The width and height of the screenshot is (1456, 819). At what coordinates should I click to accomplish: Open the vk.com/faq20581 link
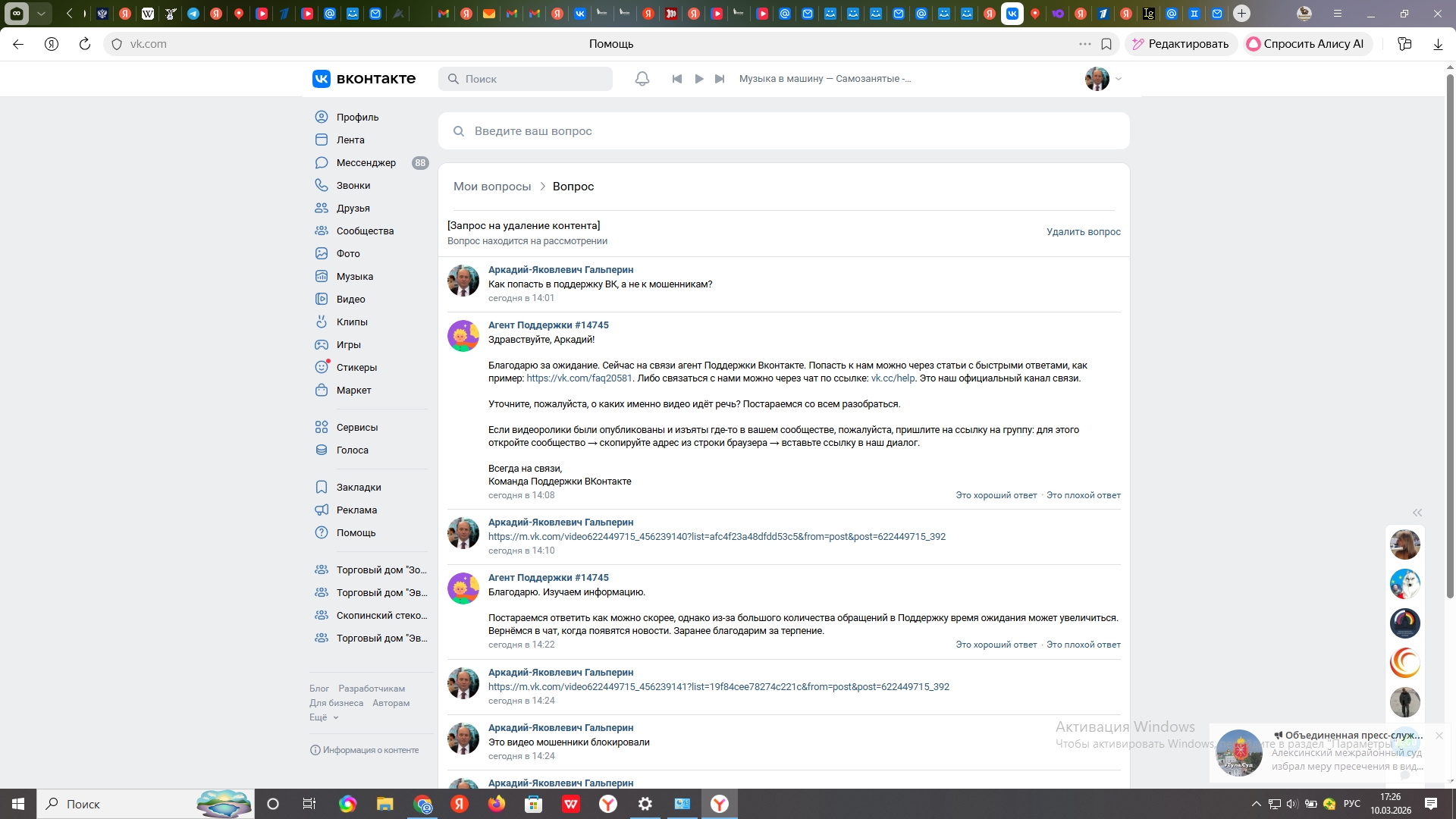pyautogui.click(x=579, y=378)
